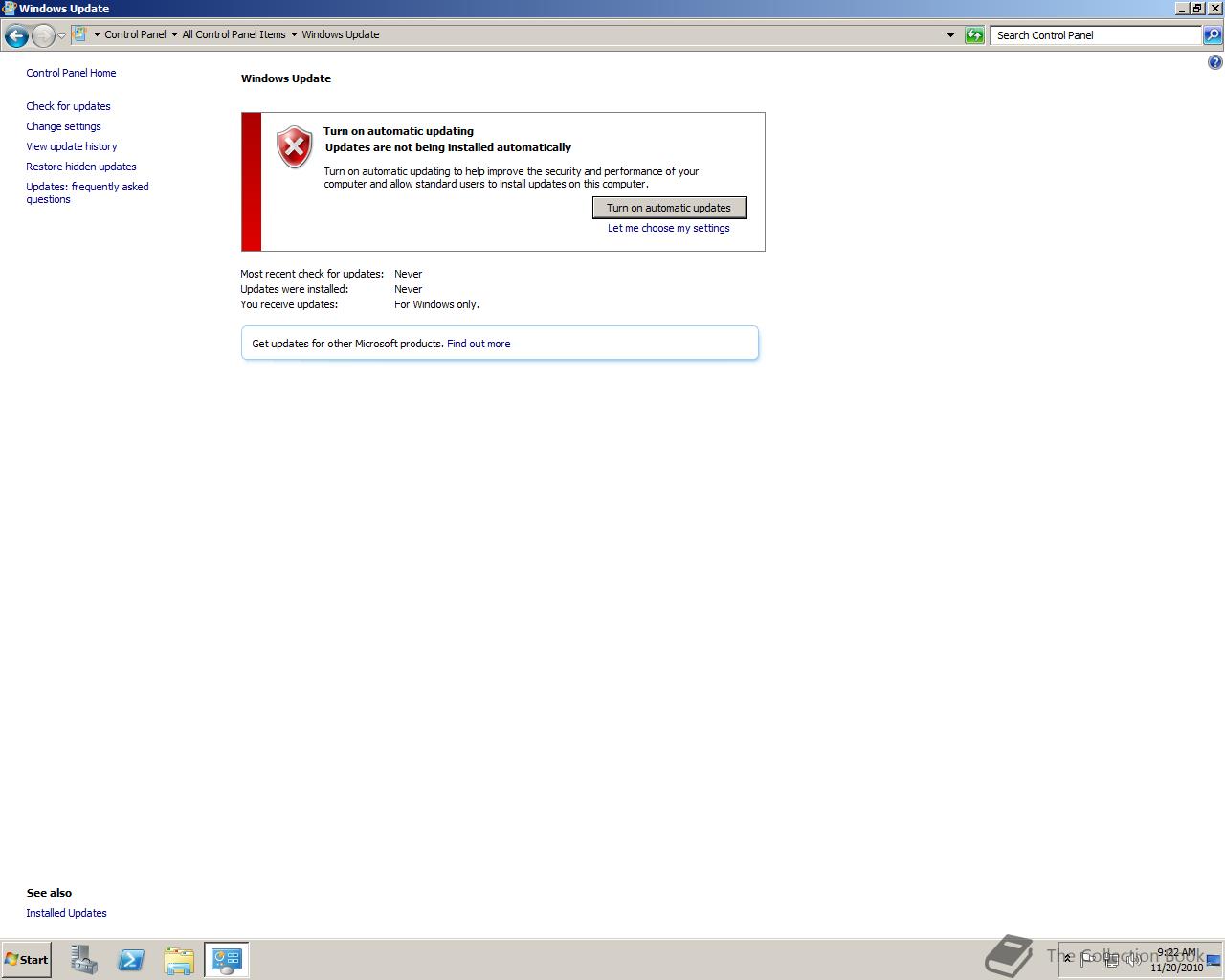Click the Control Panel icon in address bar
Screen dimensions: 1225x980
[x=80, y=34]
